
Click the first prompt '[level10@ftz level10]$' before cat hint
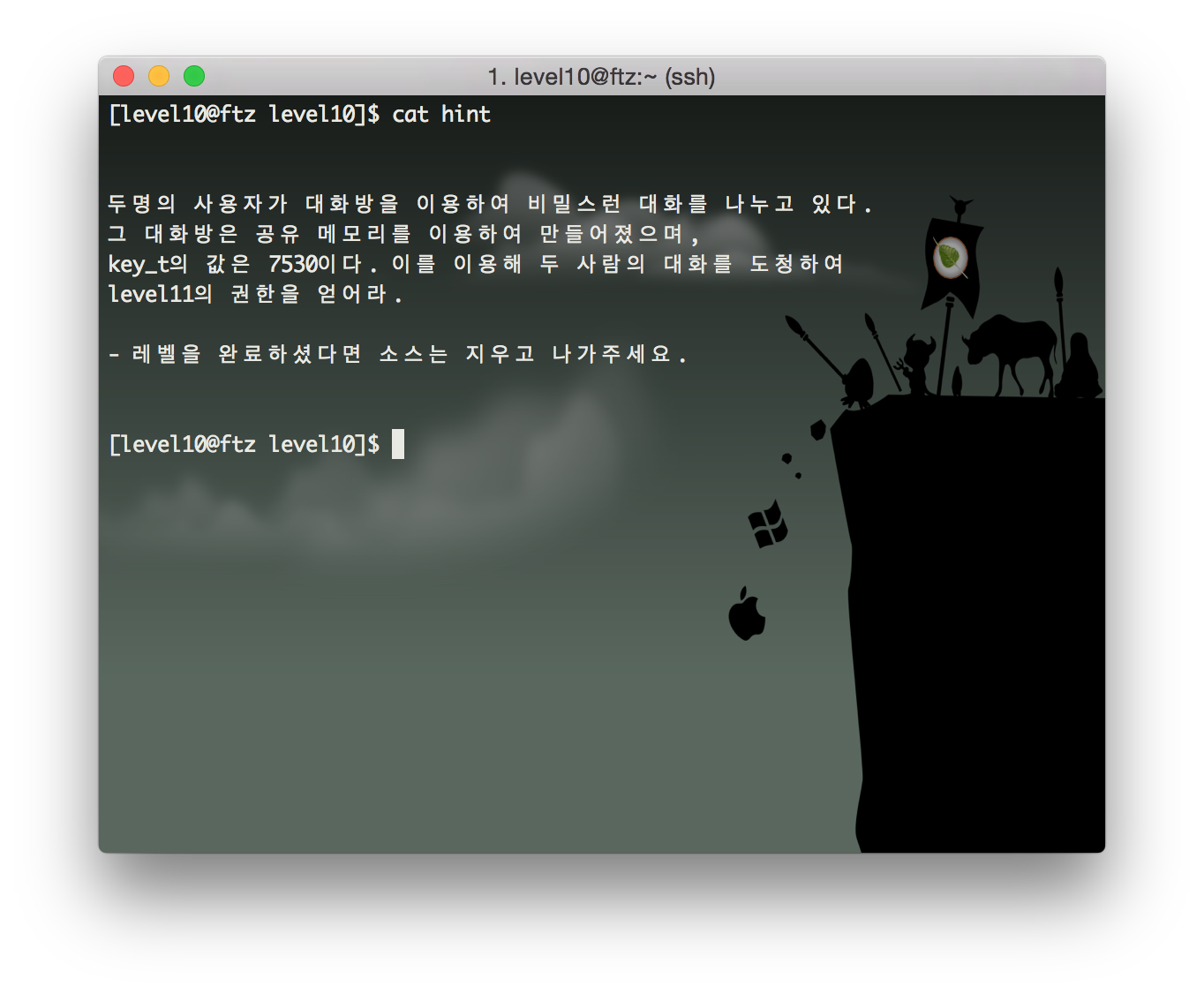[x=245, y=115]
